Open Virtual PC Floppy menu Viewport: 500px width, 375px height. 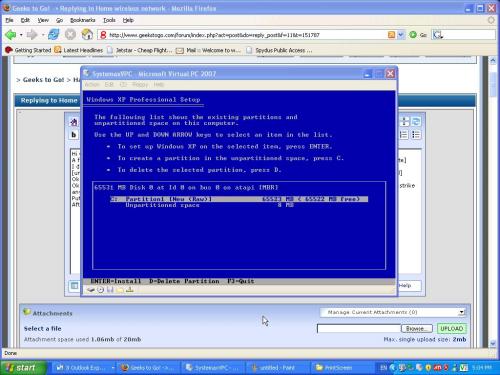pos(140,85)
